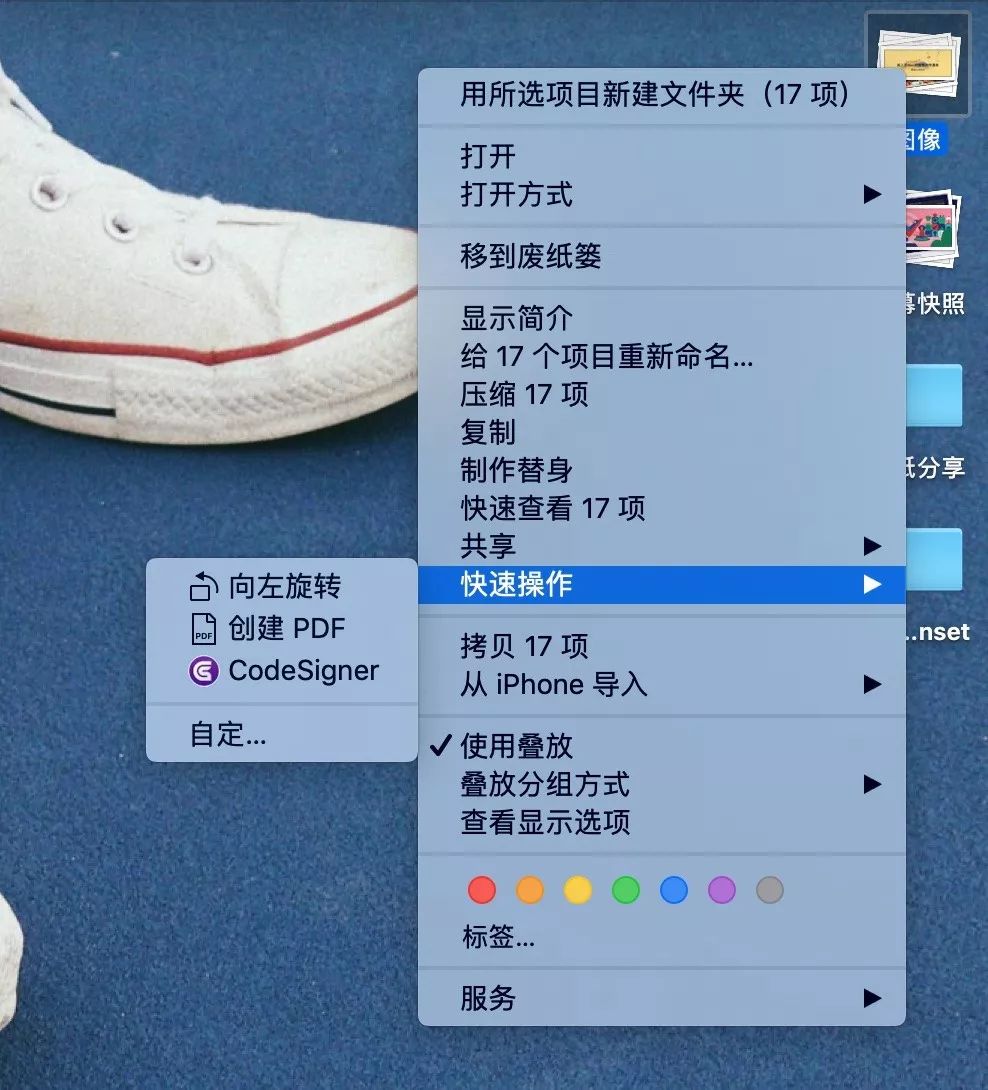Expand the 共享 submenu arrow
The height and width of the screenshot is (1090, 988).
click(x=872, y=546)
